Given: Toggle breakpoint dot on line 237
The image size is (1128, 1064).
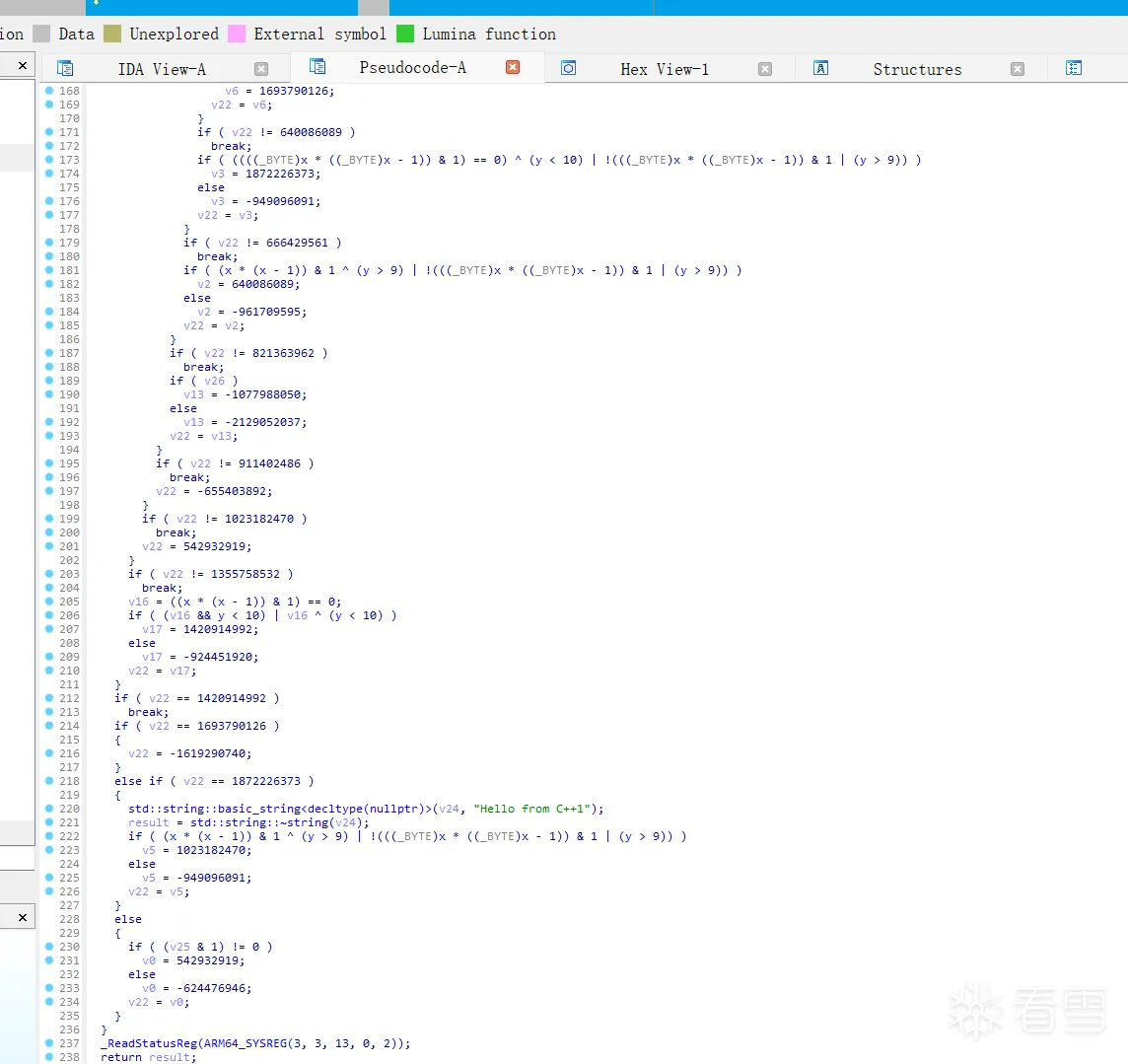Looking at the screenshot, I should 49,1043.
